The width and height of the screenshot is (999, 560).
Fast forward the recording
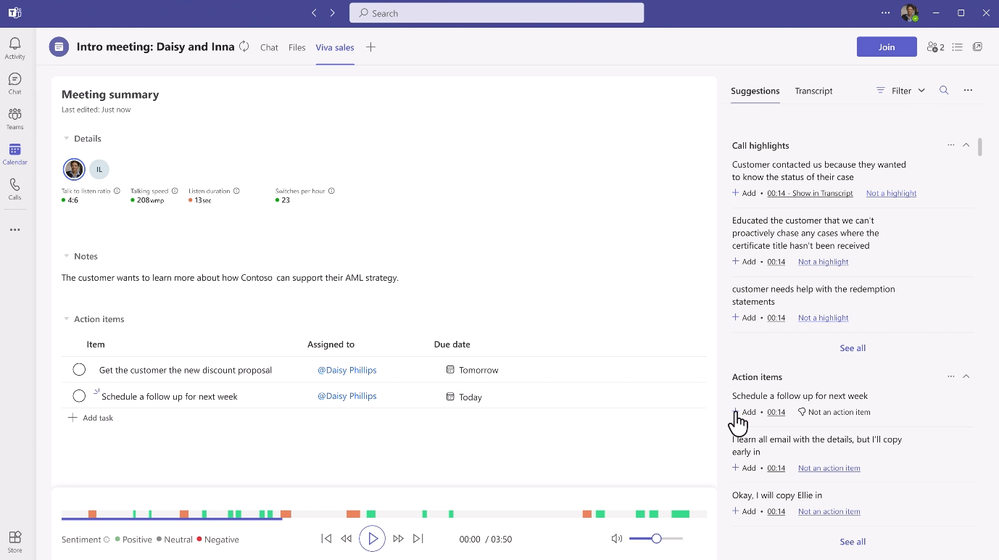pos(398,538)
